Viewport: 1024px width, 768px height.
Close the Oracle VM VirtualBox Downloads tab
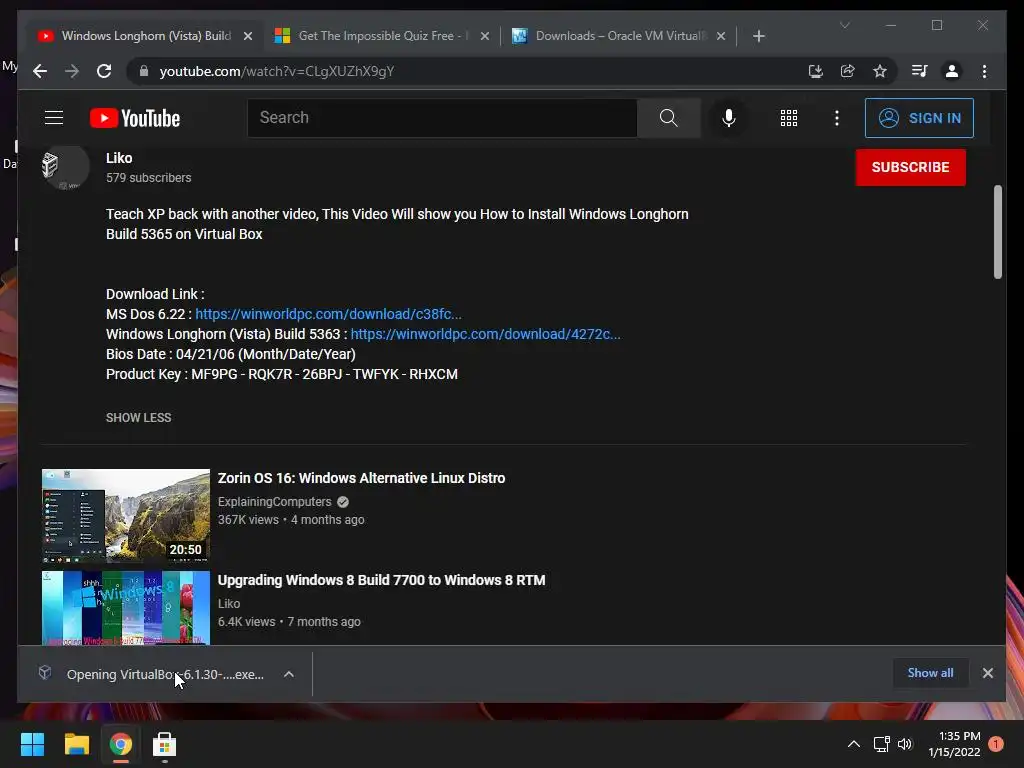[x=721, y=36]
